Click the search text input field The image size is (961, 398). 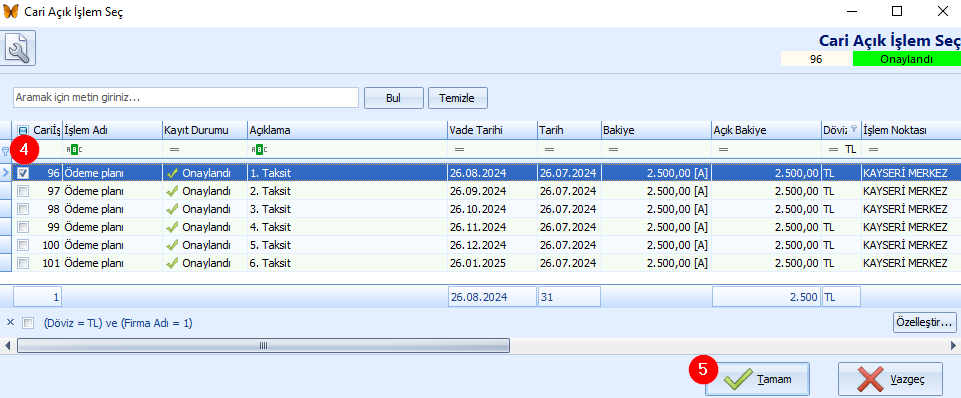186,98
